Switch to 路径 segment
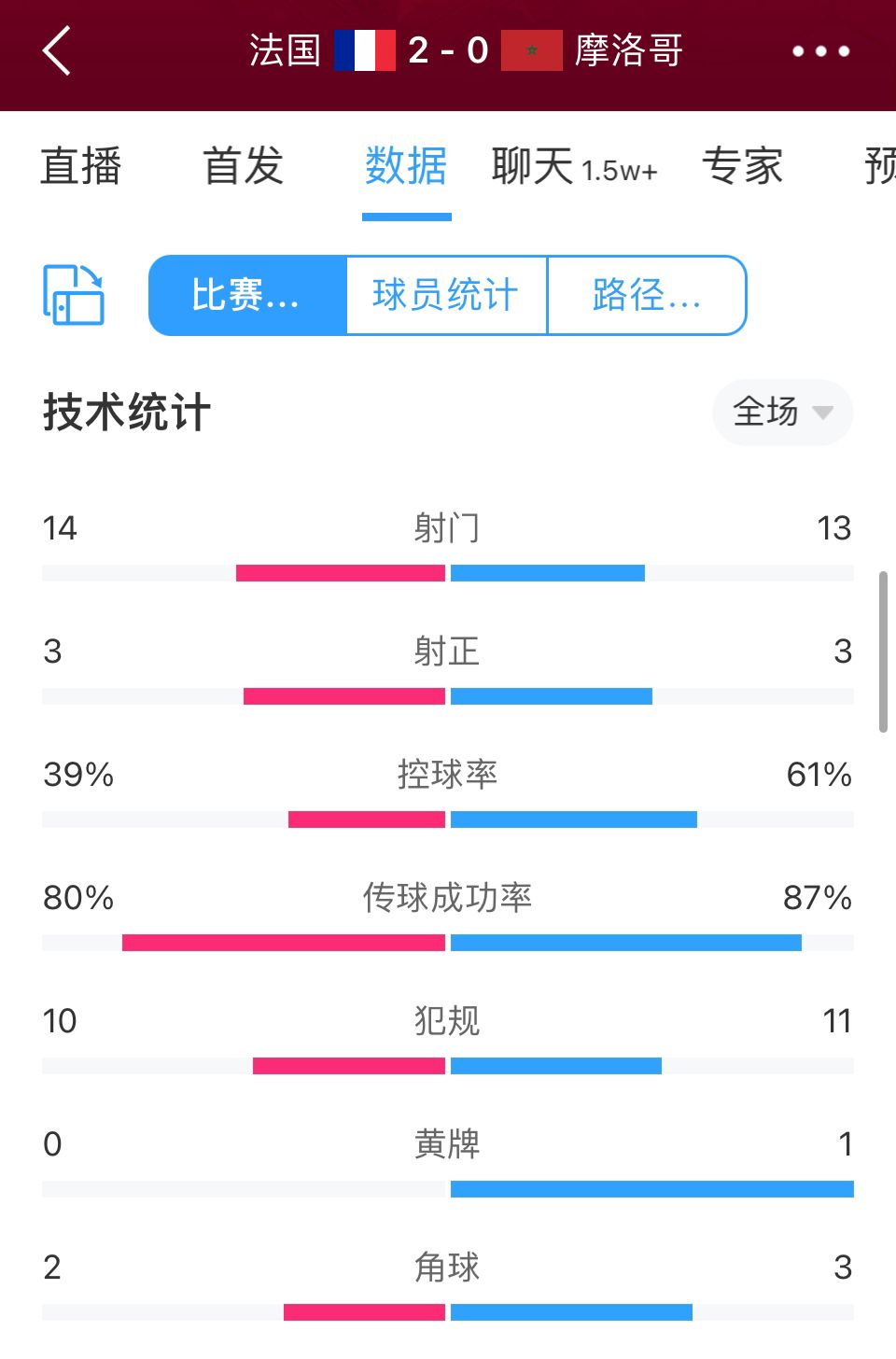 pos(647,295)
